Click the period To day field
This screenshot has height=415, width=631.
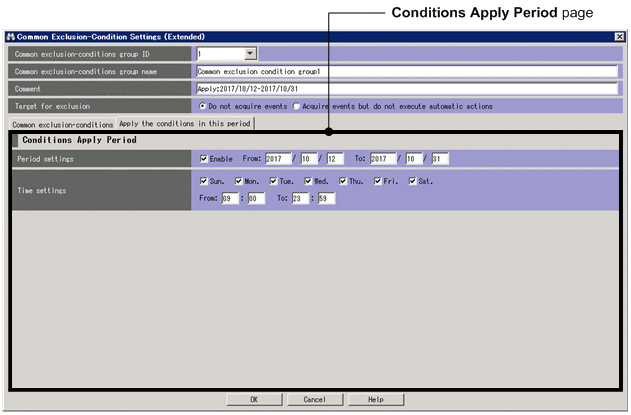(x=439, y=158)
